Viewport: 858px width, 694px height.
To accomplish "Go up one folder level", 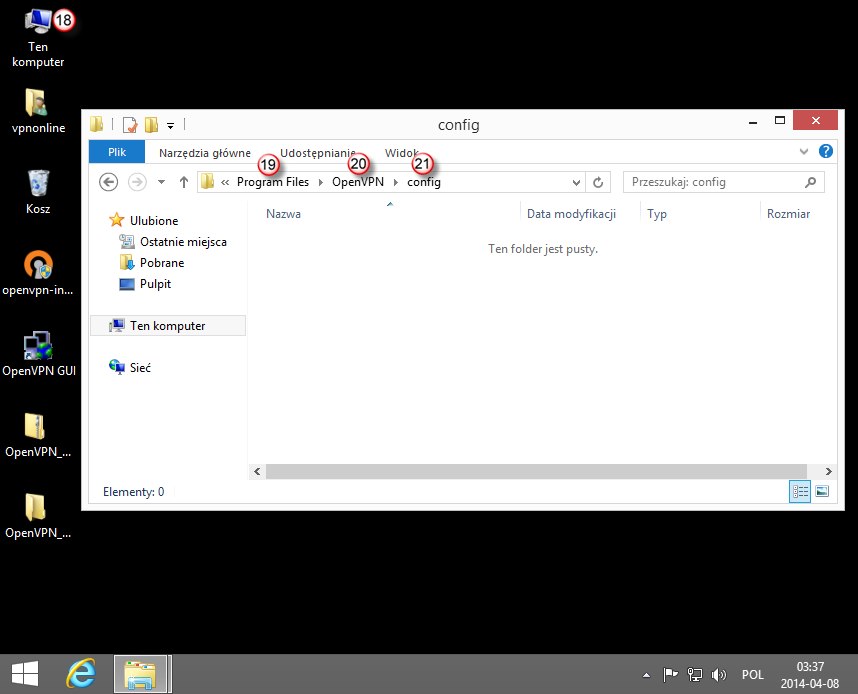I will click(x=184, y=182).
